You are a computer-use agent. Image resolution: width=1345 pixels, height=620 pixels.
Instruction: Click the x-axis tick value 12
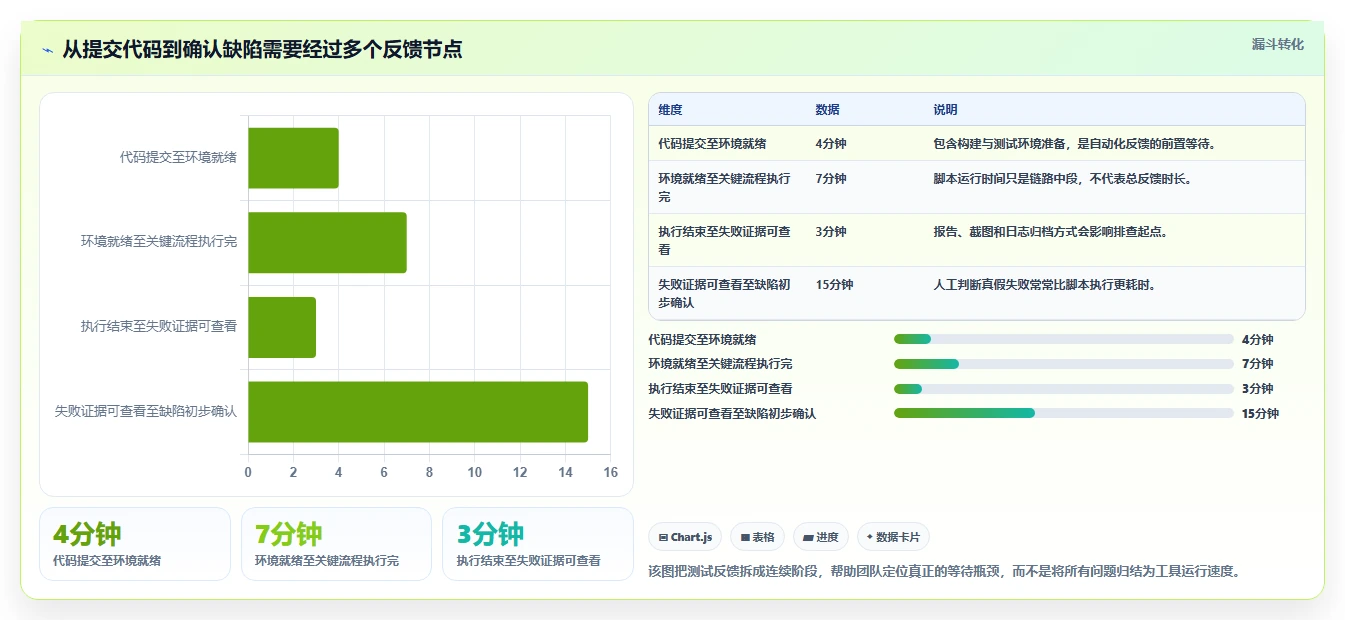coord(520,473)
